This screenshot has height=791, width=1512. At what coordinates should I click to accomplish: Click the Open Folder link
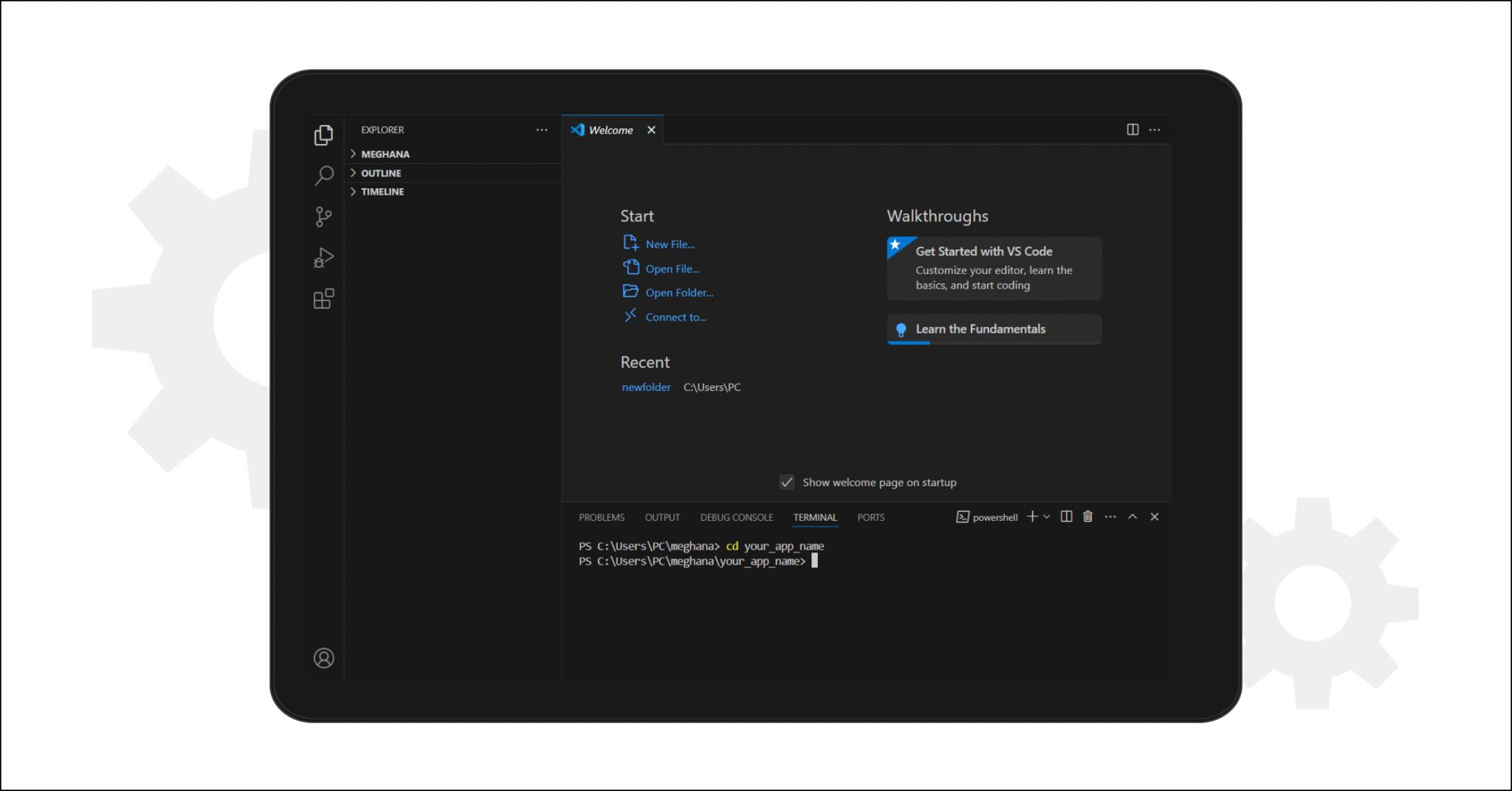click(x=678, y=291)
